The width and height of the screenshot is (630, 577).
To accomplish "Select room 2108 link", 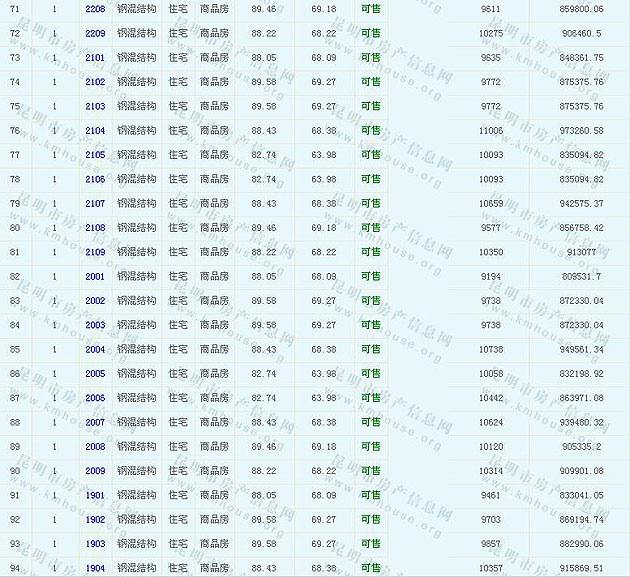I will point(95,228).
